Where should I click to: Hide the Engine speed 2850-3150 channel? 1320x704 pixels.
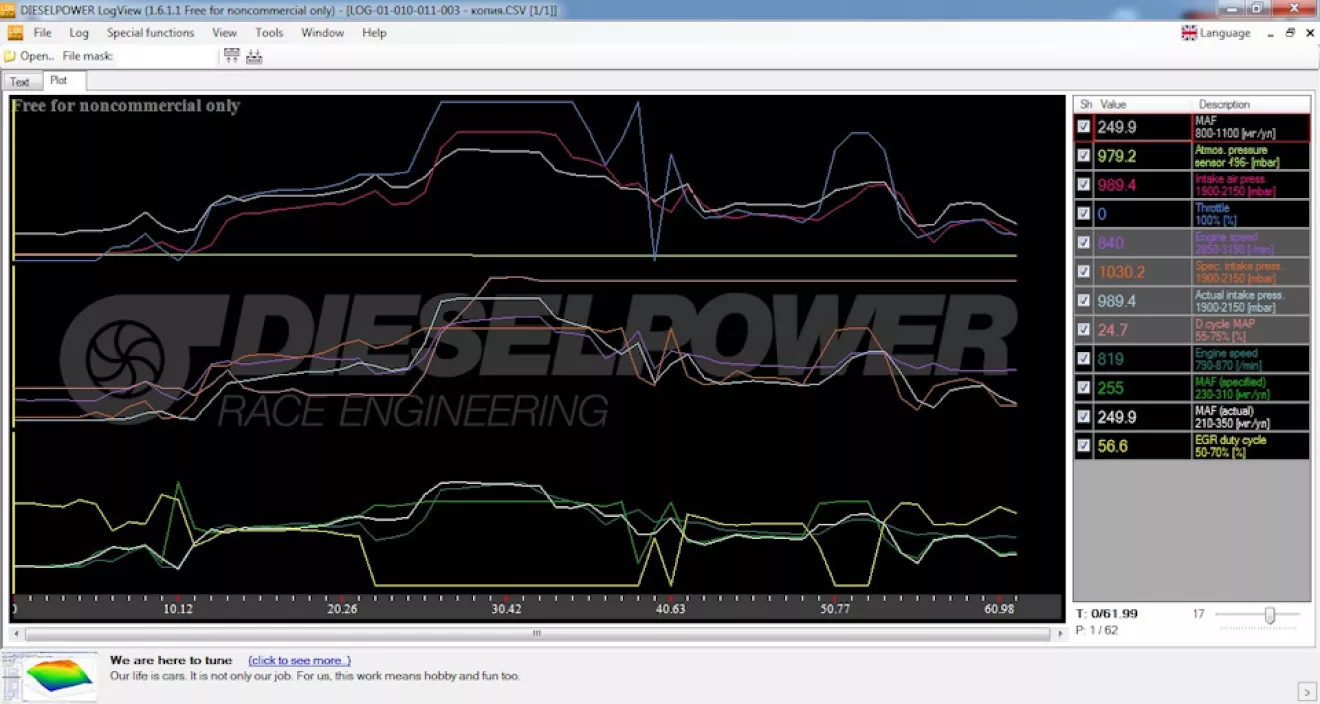coord(1083,243)
